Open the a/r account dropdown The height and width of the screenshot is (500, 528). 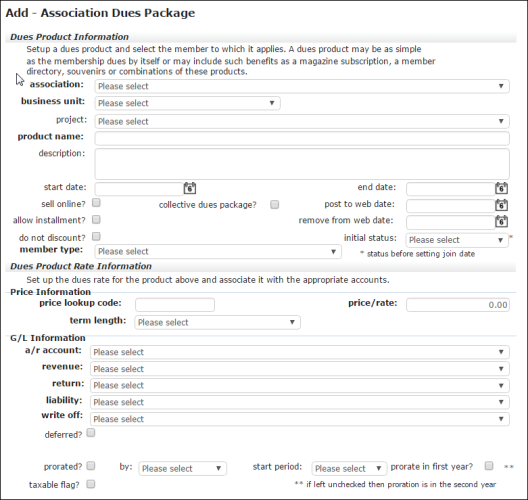click(300, 352)
